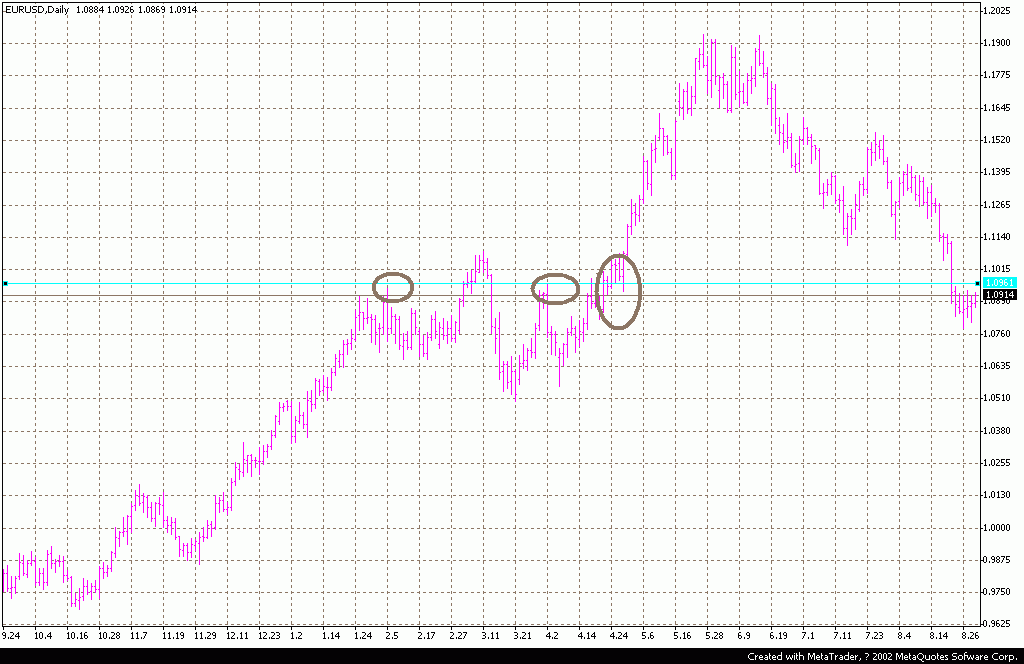The height and width of the screenshot is (664, 1024).
Task: Select the leftmost drawn ellipse object
Action: 394,287
